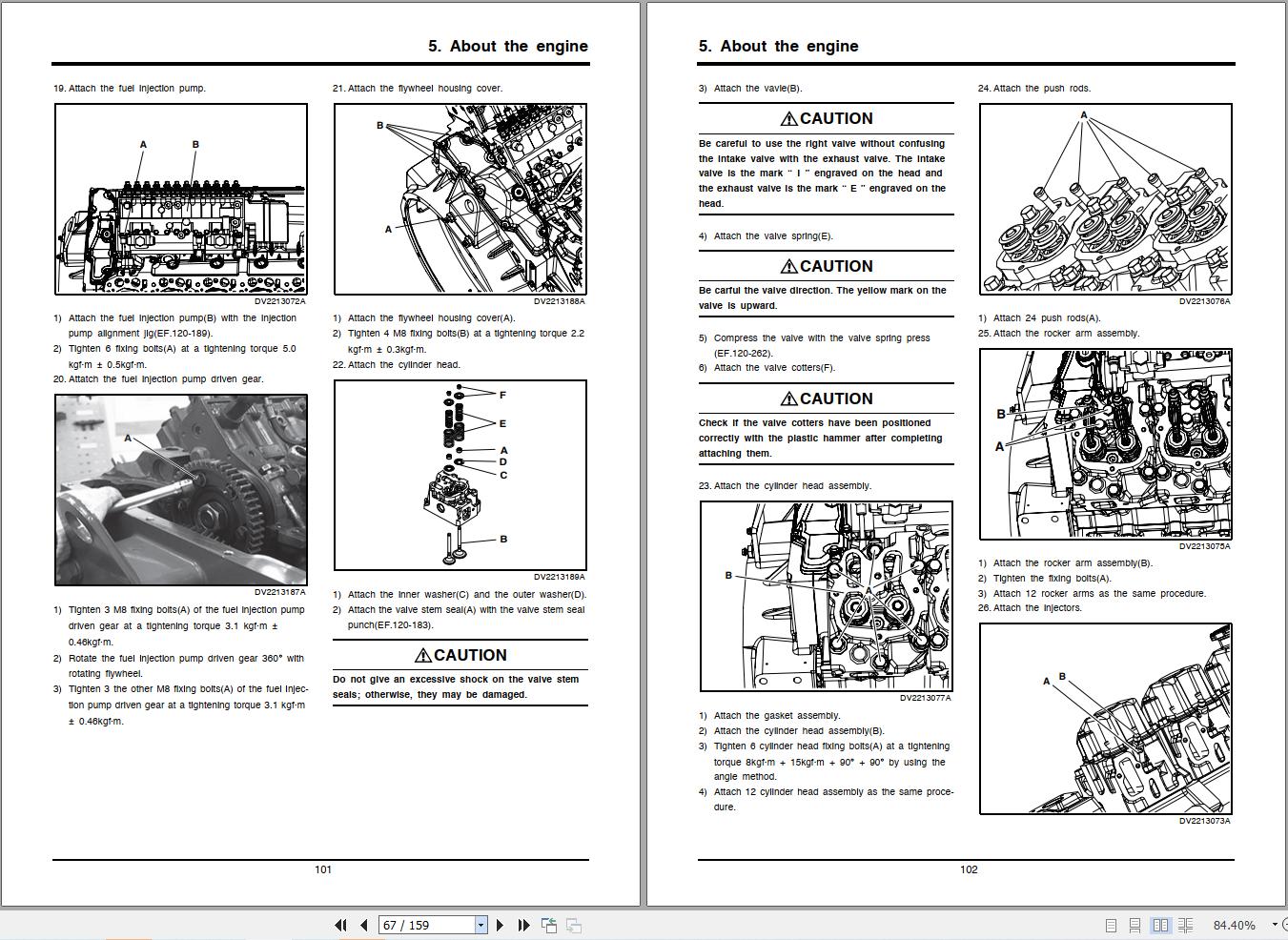Jump to the last page
The height and width of the screenshot is (940, 1288).
pyautogui.click(x=523, y=925)
